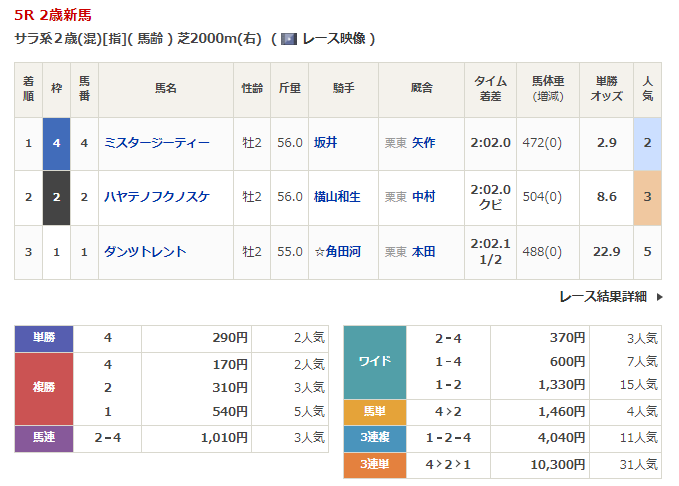Screen dimensions: 679x486
Task: Click the 複勝 payout label
Action: [x=44, y=388]
